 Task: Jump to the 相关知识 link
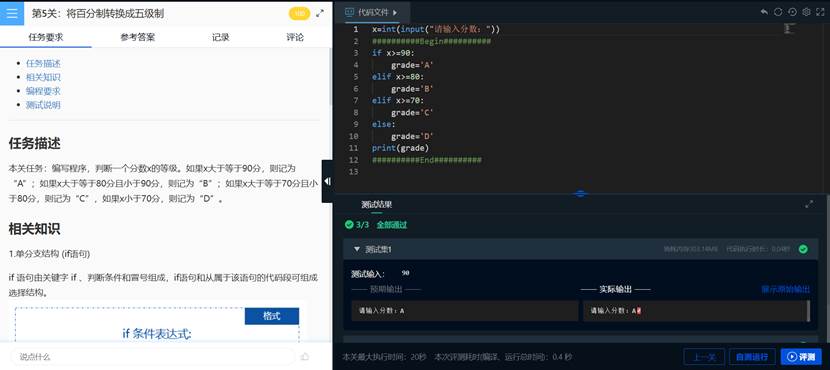pos(43,77)
